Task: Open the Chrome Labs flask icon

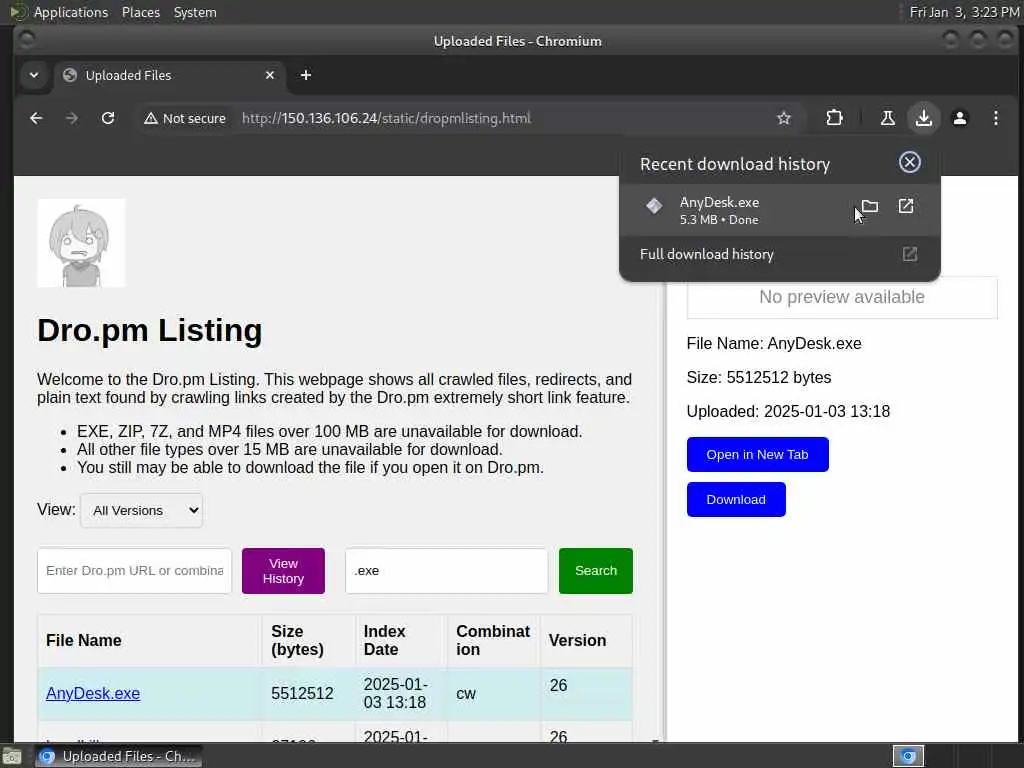Action: 888,118
